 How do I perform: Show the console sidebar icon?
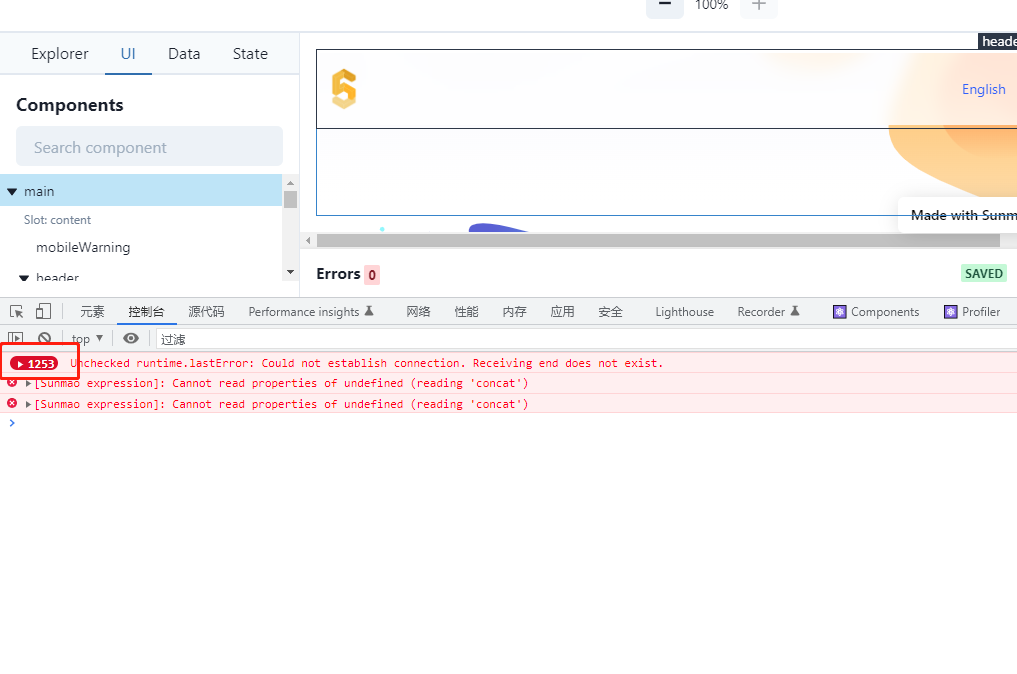tap(14, 339)
